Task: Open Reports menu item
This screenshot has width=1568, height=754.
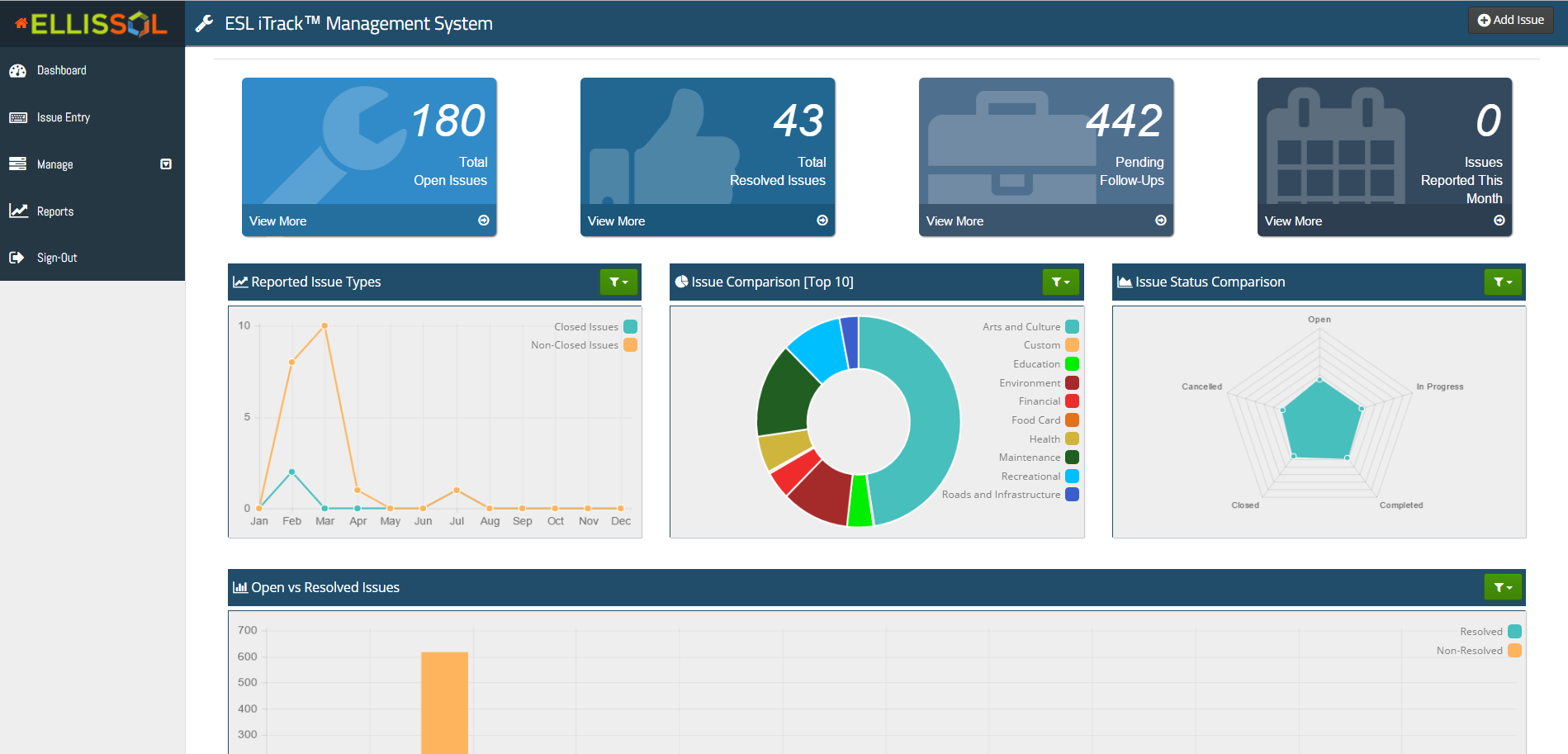Action: (92, 211)
